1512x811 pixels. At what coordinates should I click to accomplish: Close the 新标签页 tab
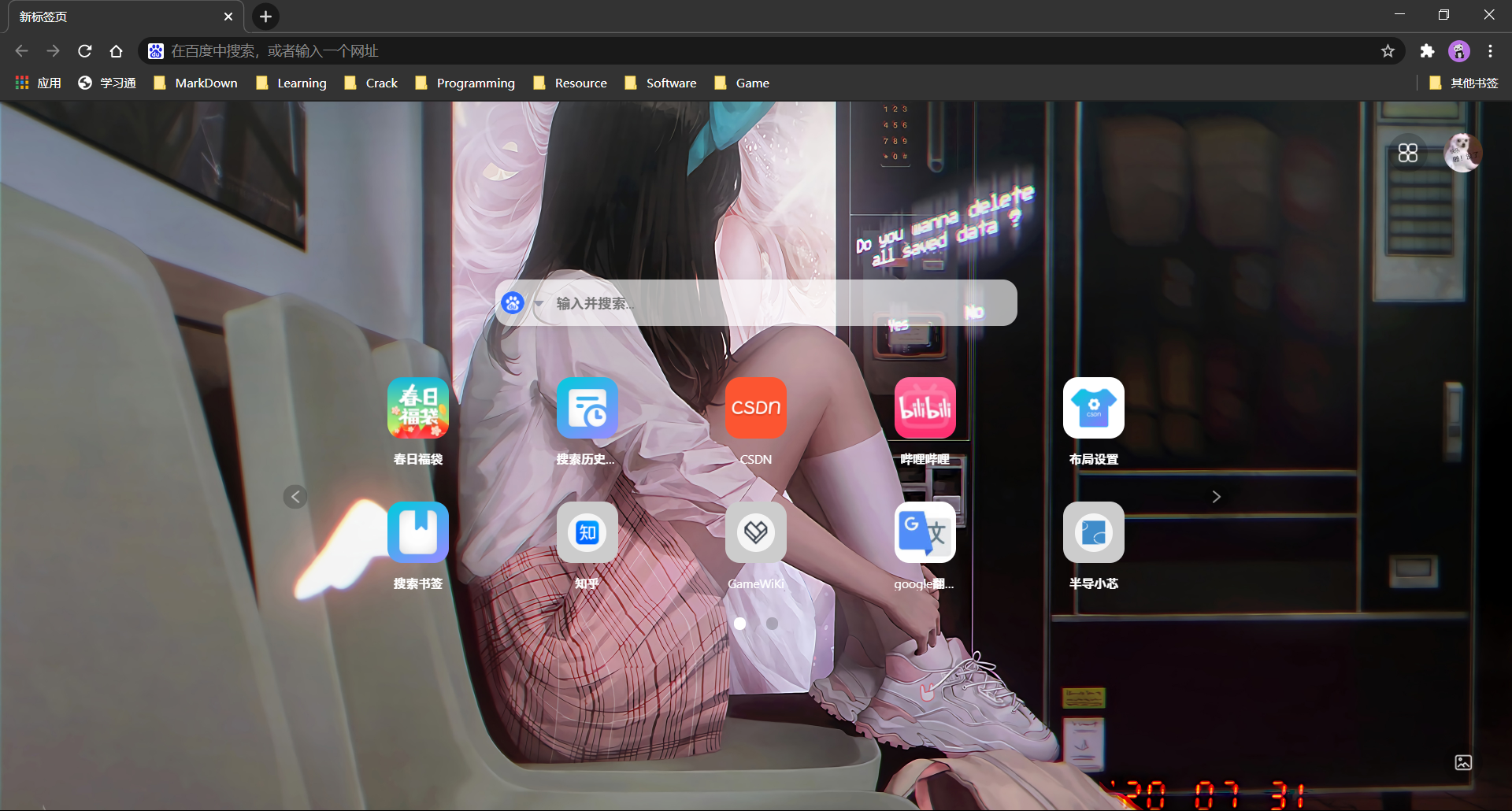pos(228,17)
